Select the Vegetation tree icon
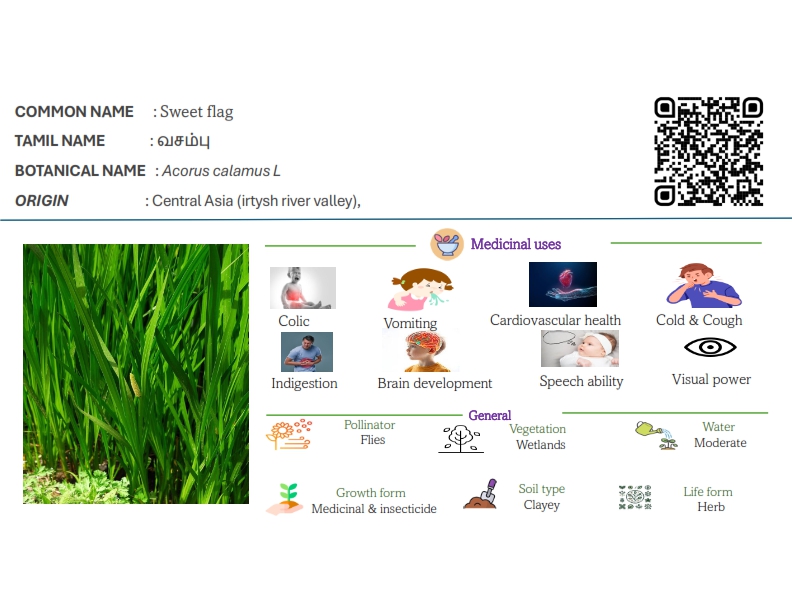Image resolution: width=792 pixels, height=612 pixels. [460, 438]
